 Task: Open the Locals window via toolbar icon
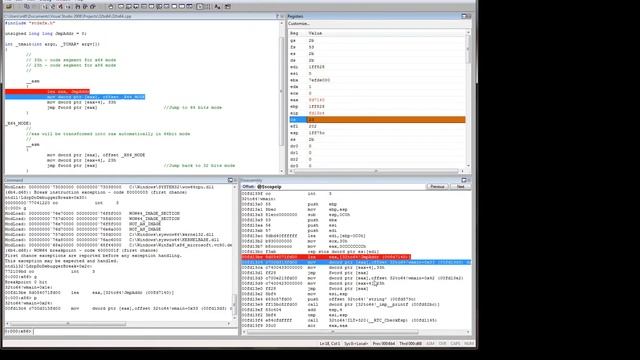click(x=136, y=7)
